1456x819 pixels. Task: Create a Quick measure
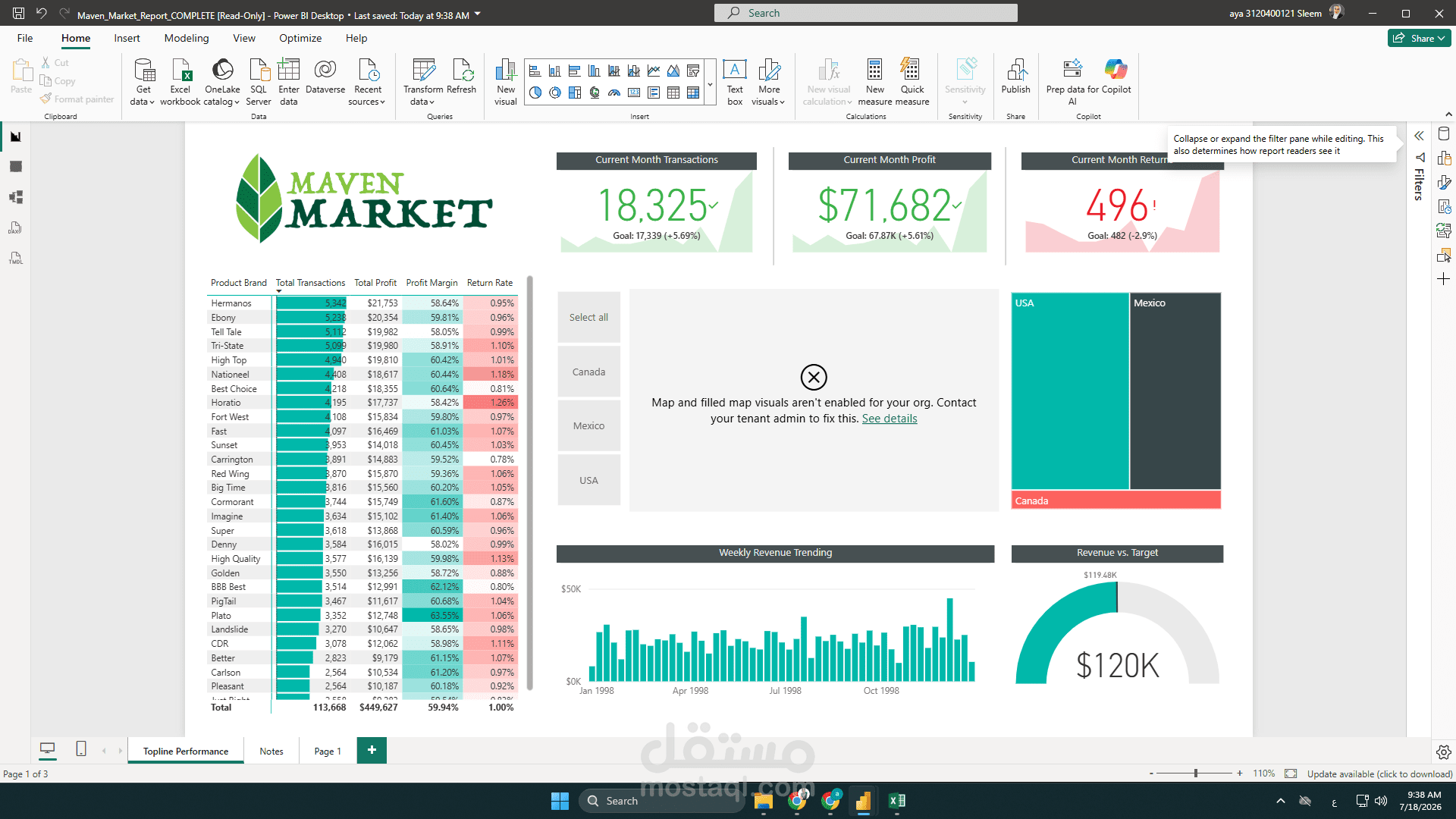coord(912,82)
